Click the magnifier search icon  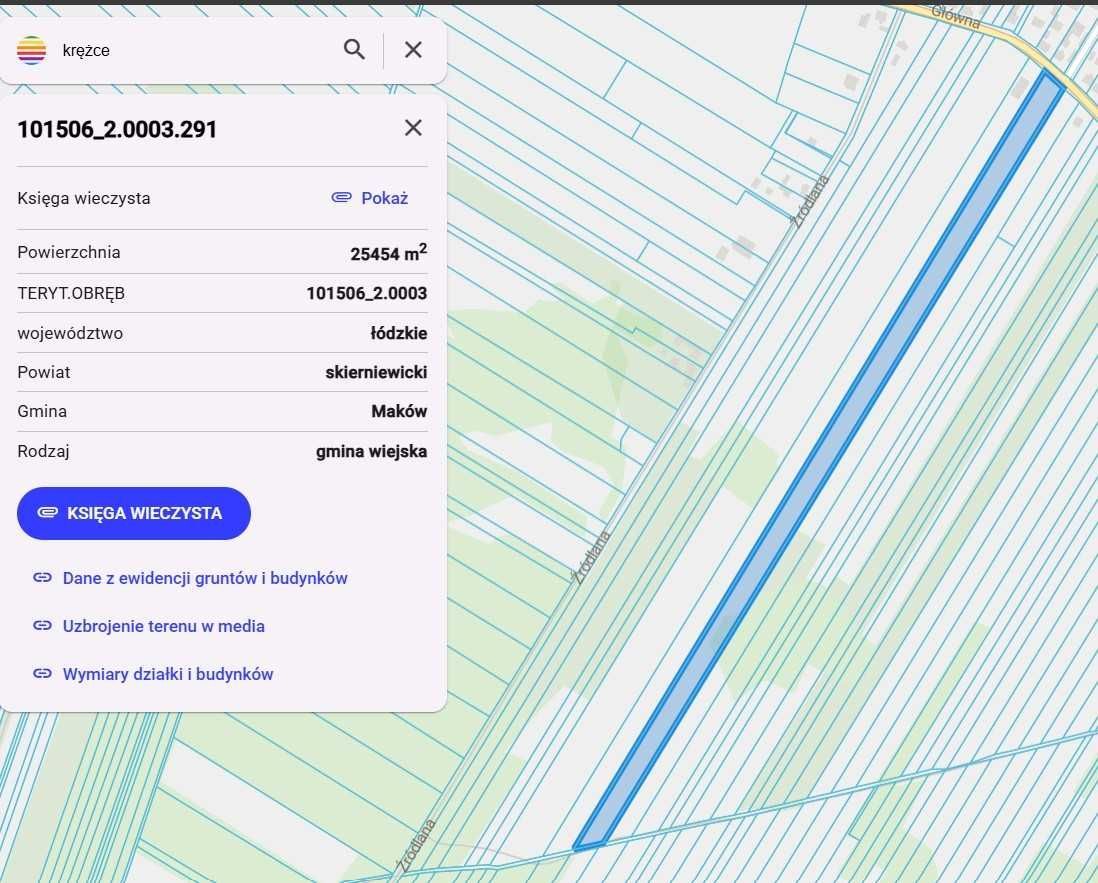pyautogui.click(x=354, y=50)
